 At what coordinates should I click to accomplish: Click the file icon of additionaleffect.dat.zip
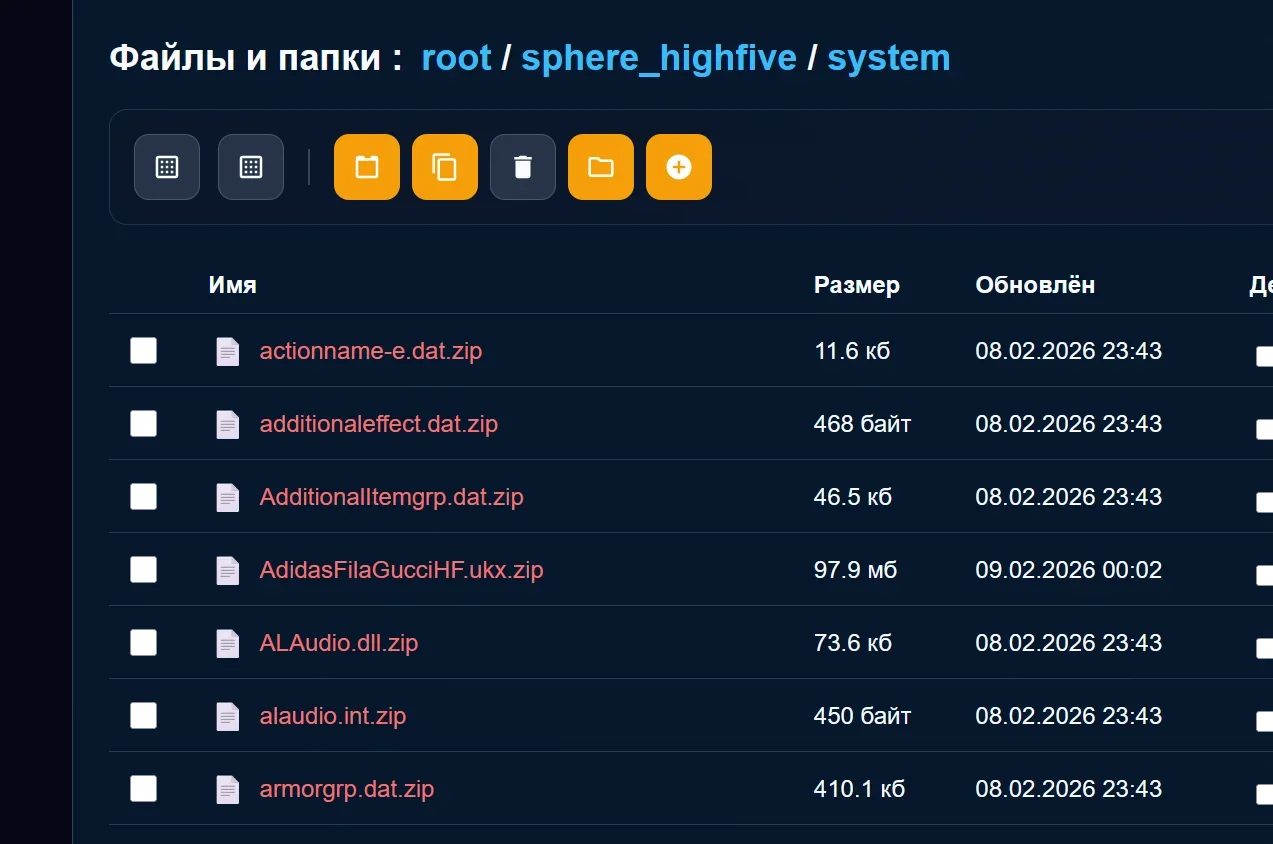(228, 424)
